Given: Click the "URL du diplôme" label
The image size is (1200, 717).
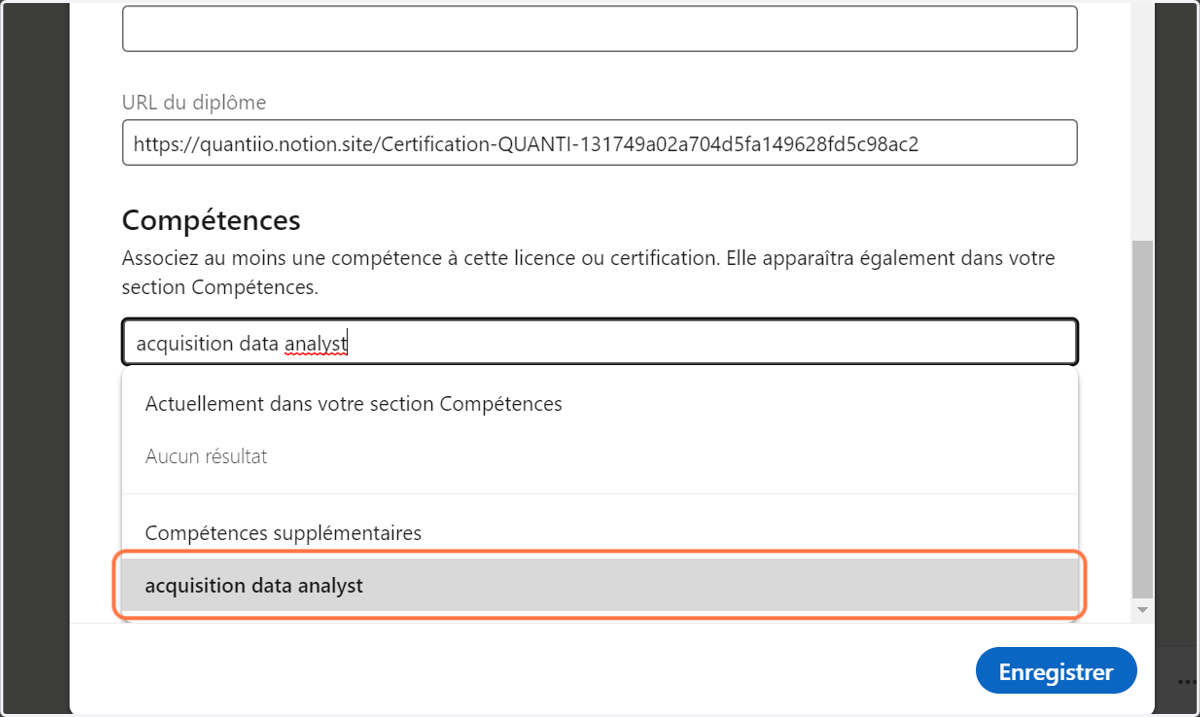Looking at the screenshot, I should (194, 102).
